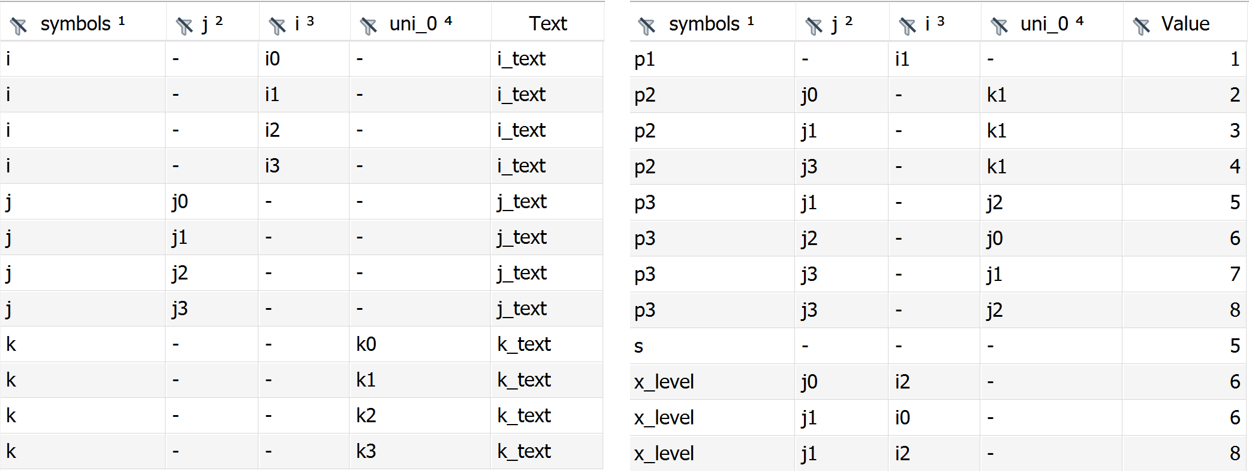Click the Value column header label
1249x471 pixels.
tap(1185, 24)
